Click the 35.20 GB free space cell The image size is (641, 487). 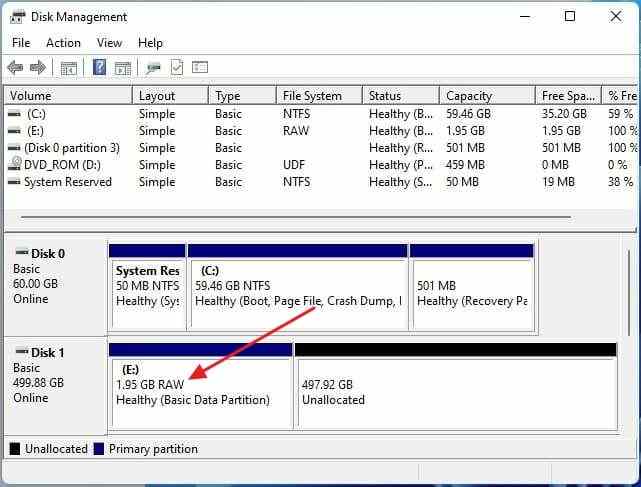(564, 114)
